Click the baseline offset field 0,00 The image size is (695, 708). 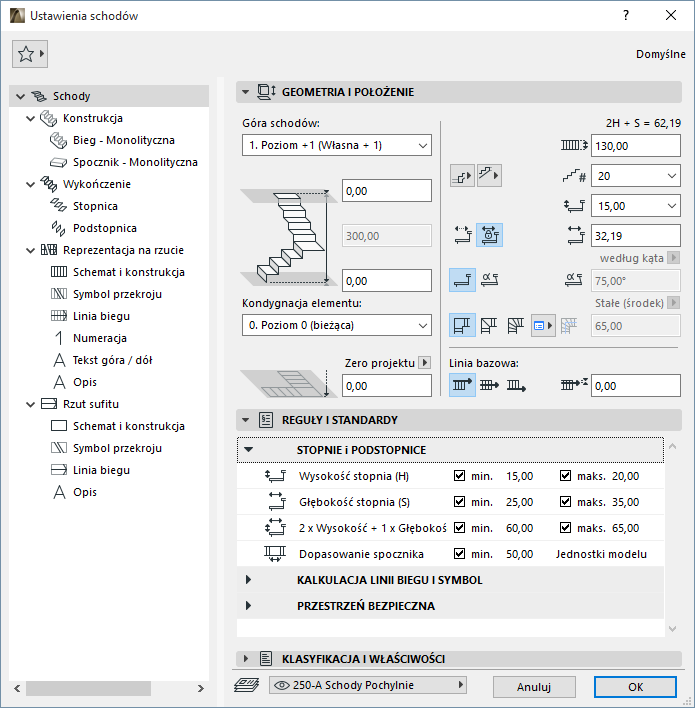tap(635, 386)
